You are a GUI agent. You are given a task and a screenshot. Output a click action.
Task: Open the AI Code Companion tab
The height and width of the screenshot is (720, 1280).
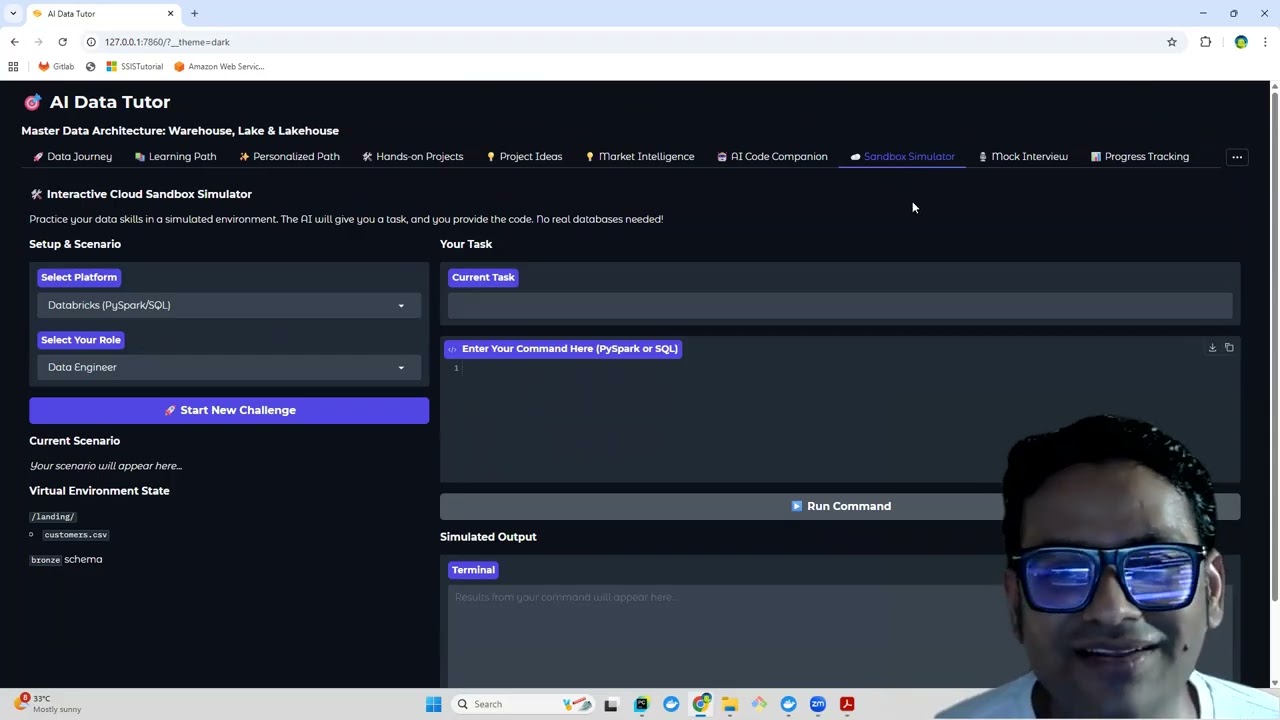[772, 157]
